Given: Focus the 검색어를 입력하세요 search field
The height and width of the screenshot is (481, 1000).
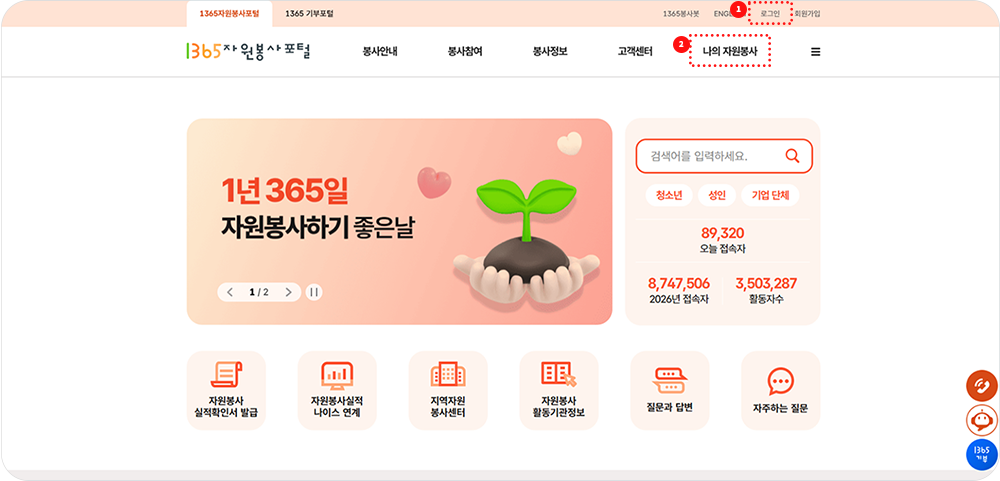Looking at the screenshot, I should (724, 156).
